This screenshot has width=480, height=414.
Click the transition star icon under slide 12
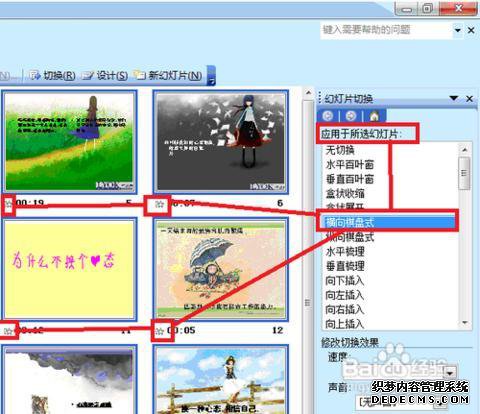click(x=160, y=331)
